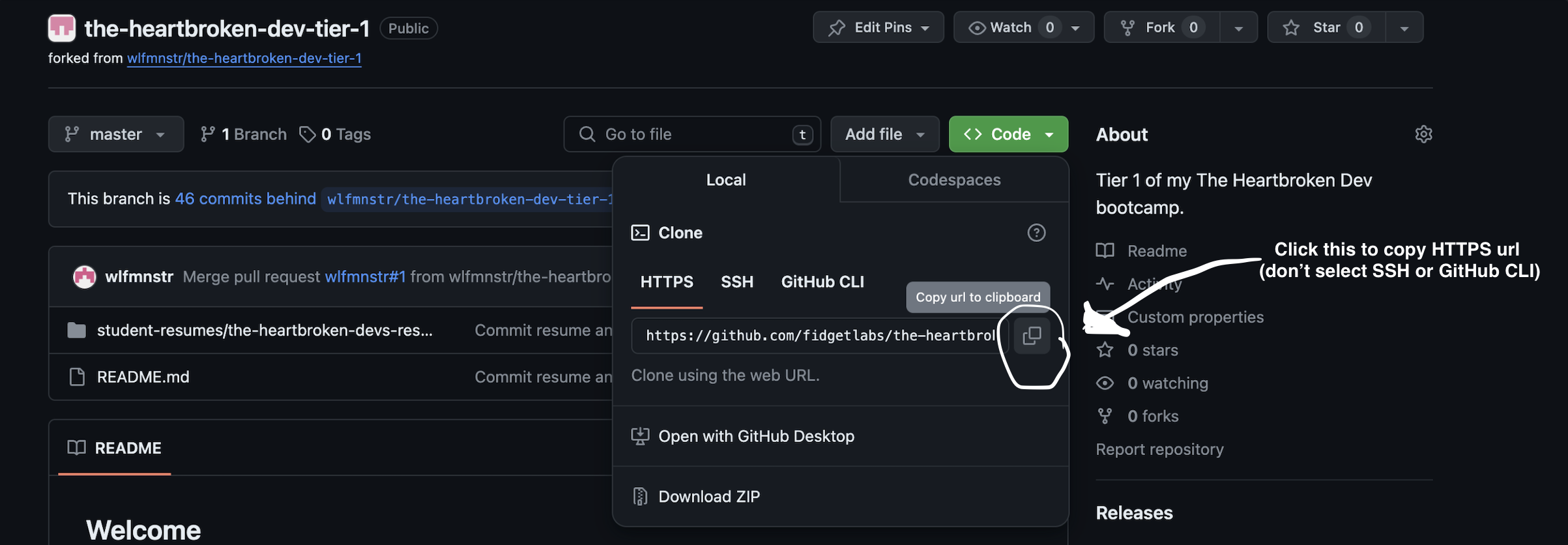Expand the Fork dropdown arrow

[x=1238, y=27]
